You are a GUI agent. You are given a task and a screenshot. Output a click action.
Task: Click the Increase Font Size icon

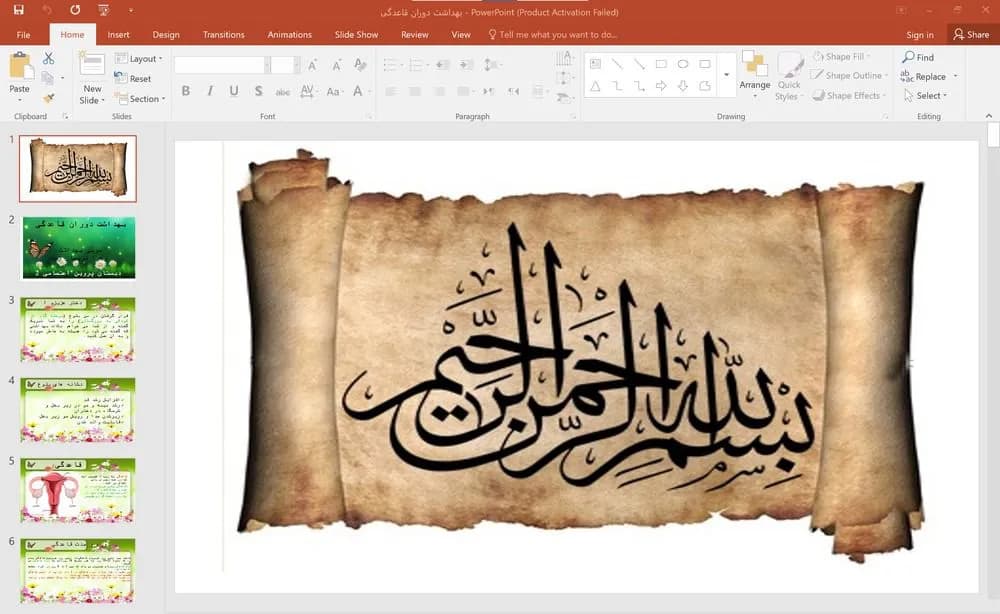click(x=312, y=65)
